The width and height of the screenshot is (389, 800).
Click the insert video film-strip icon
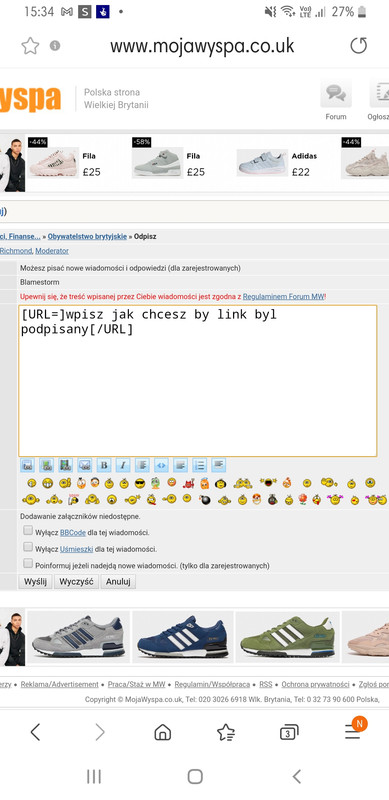(x=65, y=465)
